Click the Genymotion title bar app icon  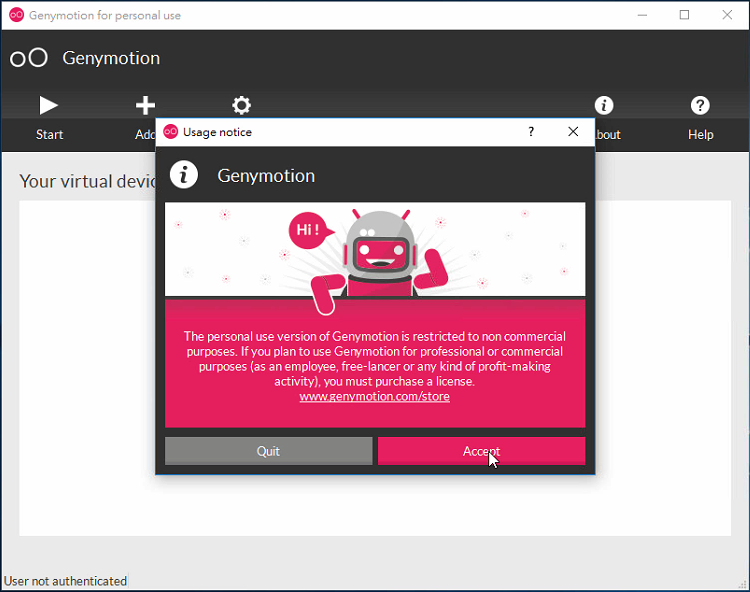pyautogui.click(x=17, y=15)
